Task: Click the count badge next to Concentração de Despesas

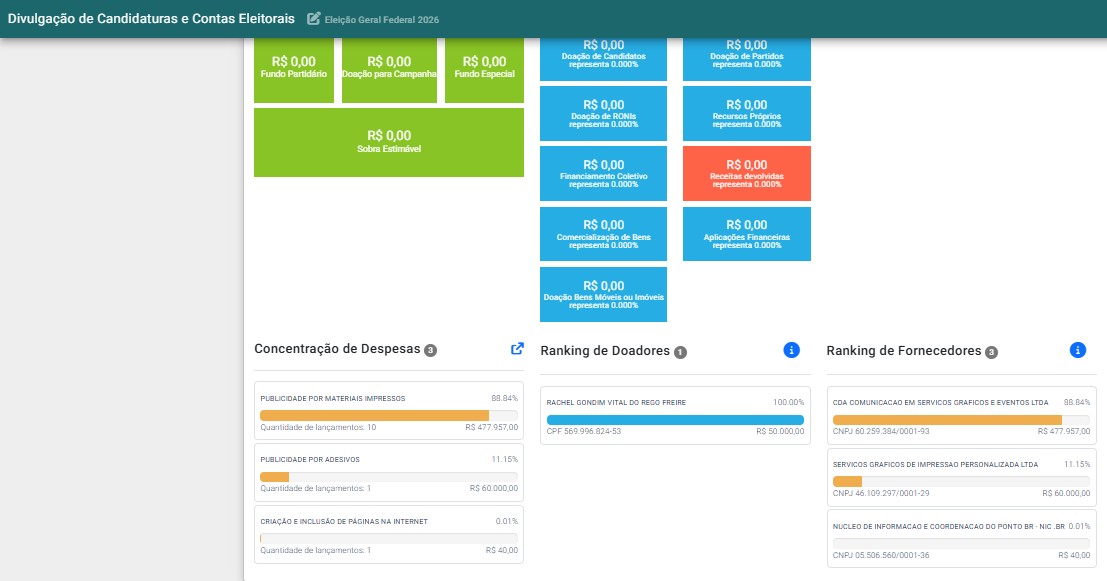Action: tap(431, 350)
